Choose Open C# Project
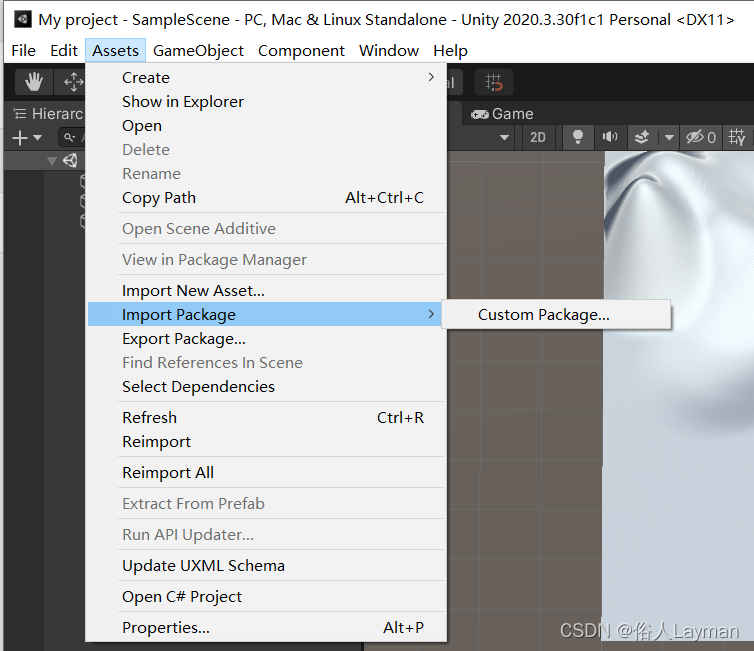The image size is (754, 651). 264,597
